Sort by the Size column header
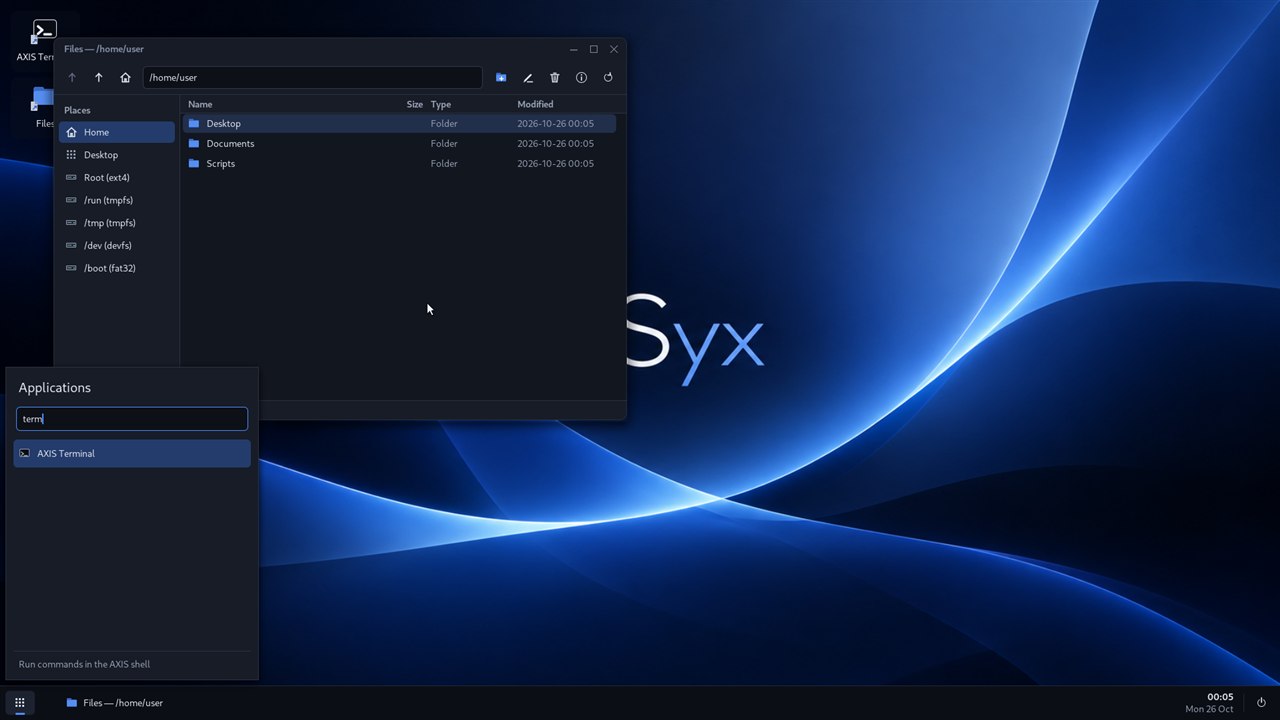 414,104
